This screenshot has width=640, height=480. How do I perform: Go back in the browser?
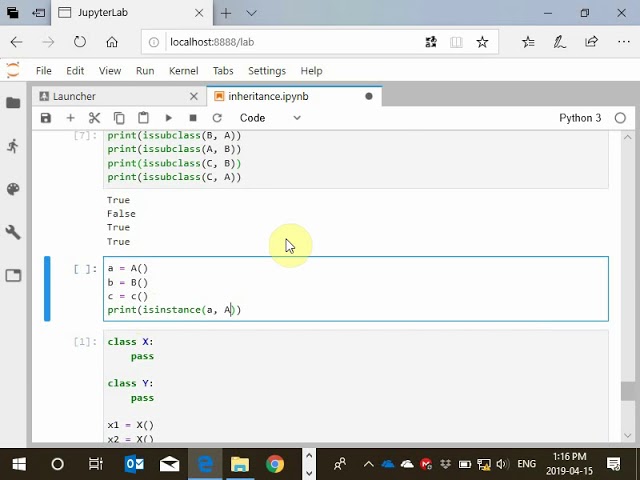point(16,42)
